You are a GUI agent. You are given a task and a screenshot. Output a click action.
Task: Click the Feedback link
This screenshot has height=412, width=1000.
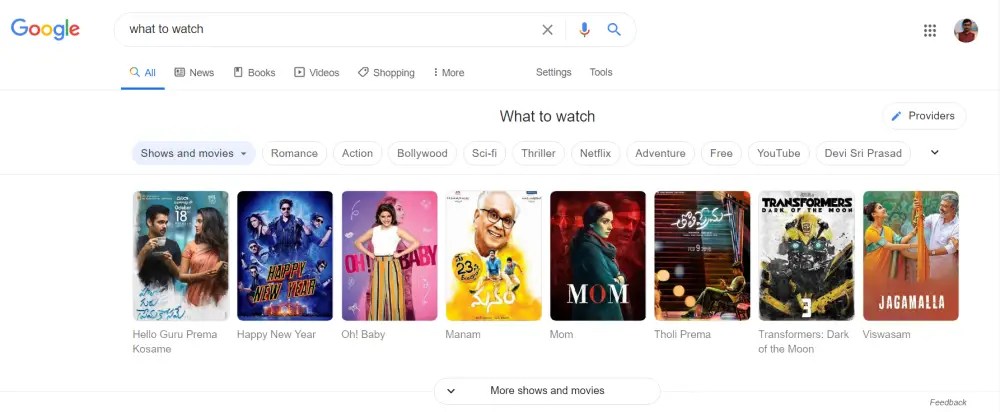pyautogui.click(x=948, y=402)
